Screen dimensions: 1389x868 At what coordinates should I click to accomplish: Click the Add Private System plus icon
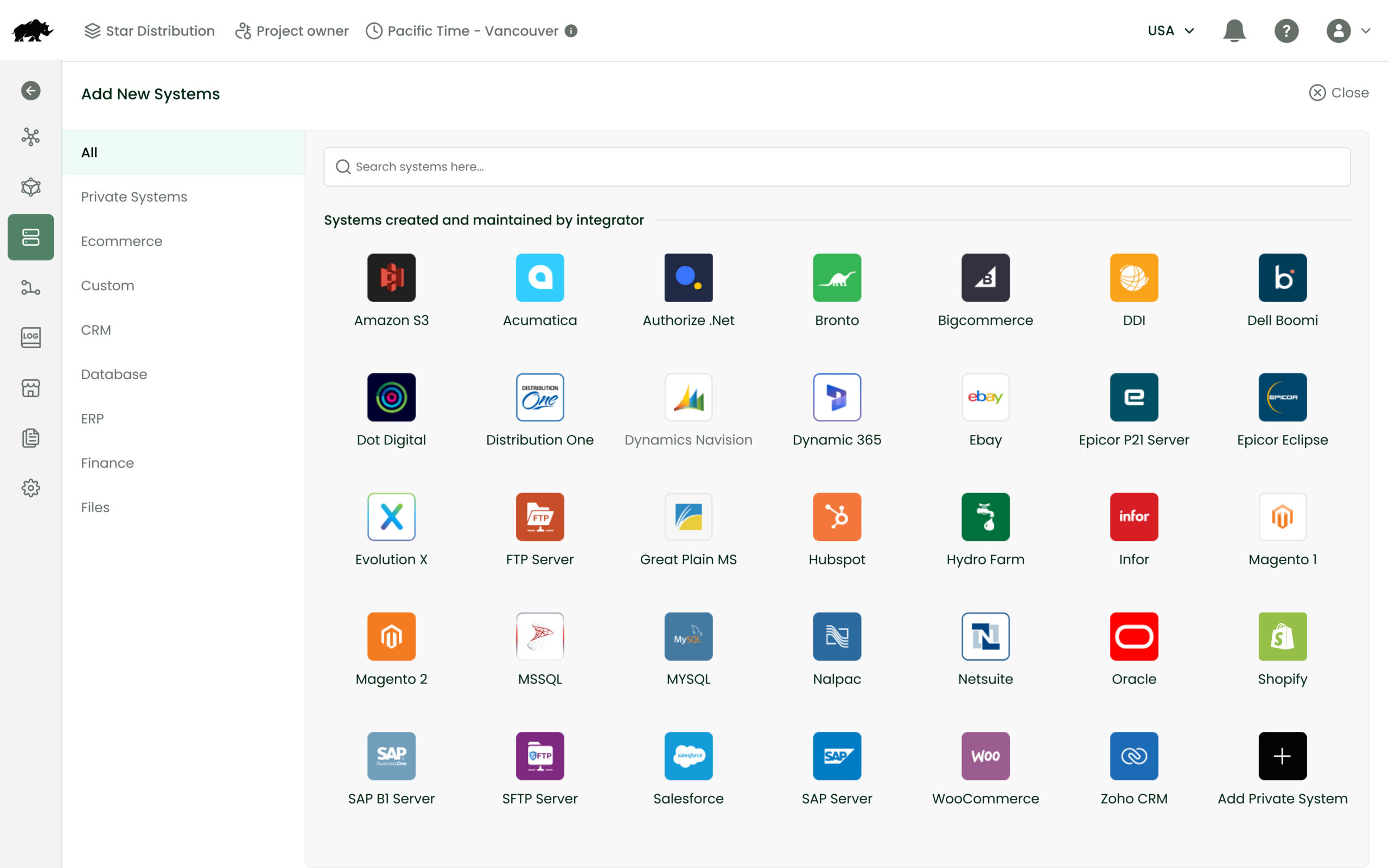point(1282,756)
